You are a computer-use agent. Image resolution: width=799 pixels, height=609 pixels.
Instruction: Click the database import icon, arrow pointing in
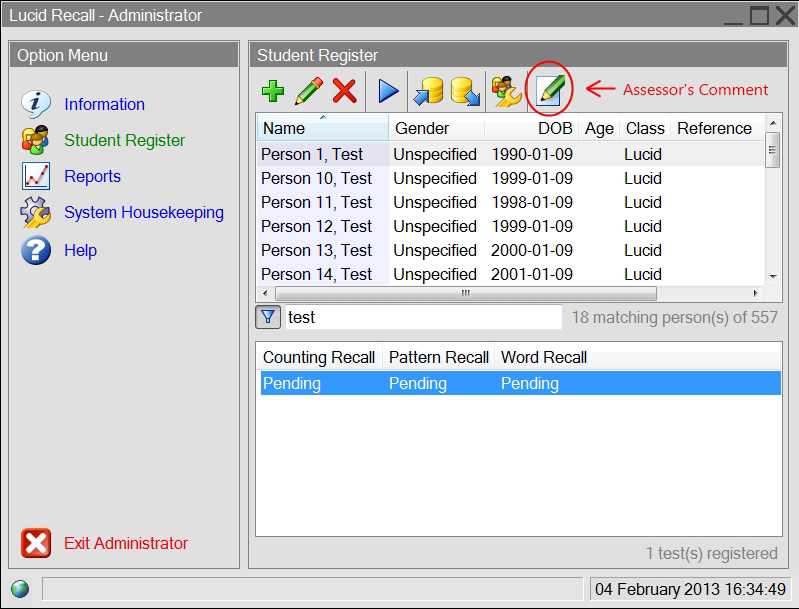pyautogui.click(x=428, y=91)
